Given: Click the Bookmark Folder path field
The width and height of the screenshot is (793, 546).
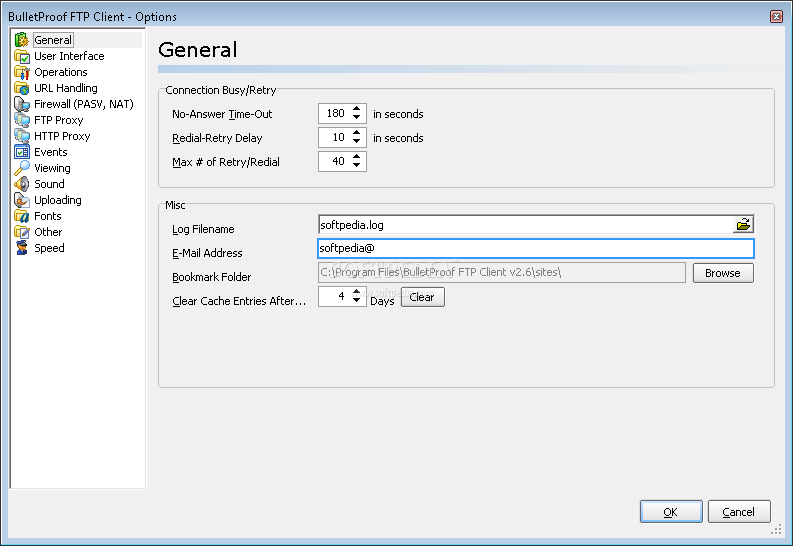Looking at the screenshot, I should coord(502,272).
